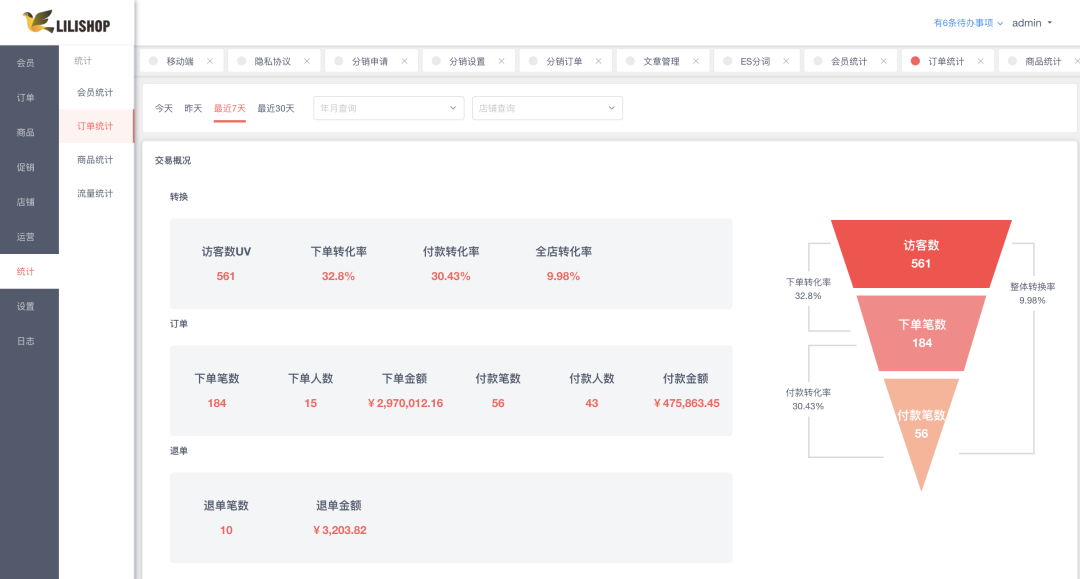This screenshot has width=1080, height=579.
Task: Open the 订单 section in the sidebar
Action: click(28, 96)
